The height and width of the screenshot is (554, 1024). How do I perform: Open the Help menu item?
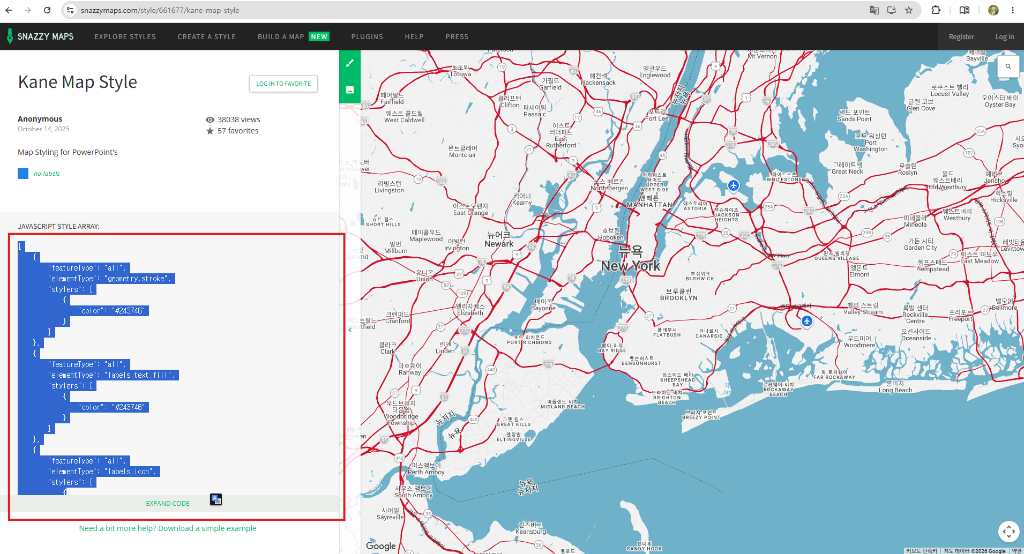(414, 37)
